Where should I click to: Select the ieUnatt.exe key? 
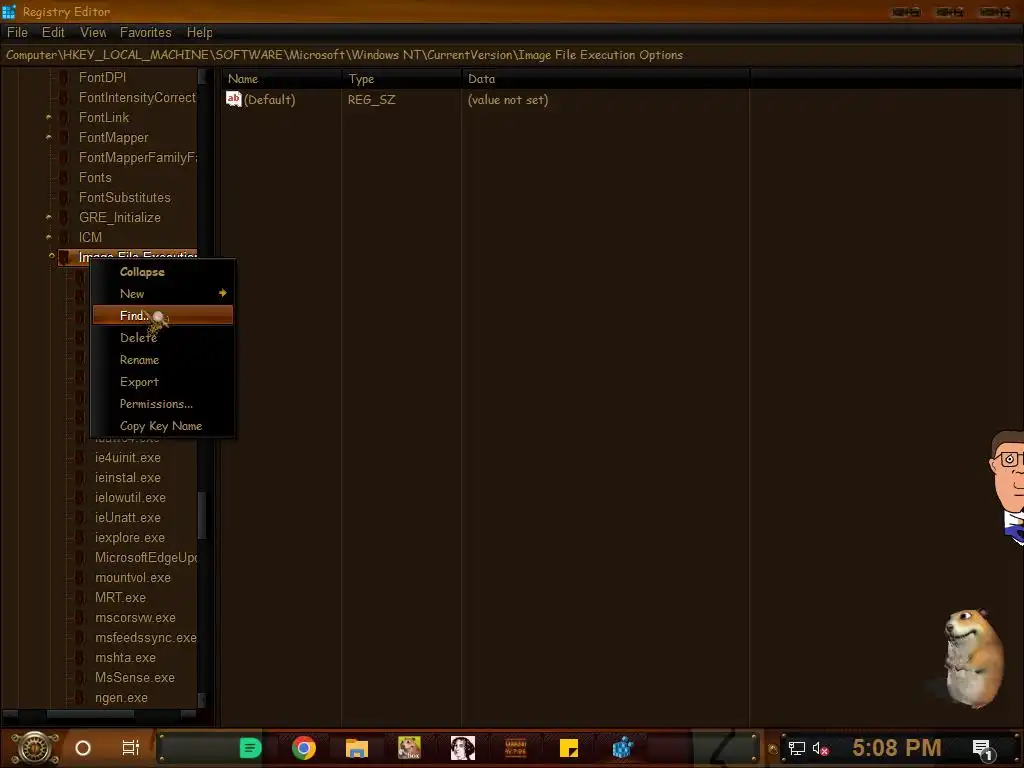128,518
